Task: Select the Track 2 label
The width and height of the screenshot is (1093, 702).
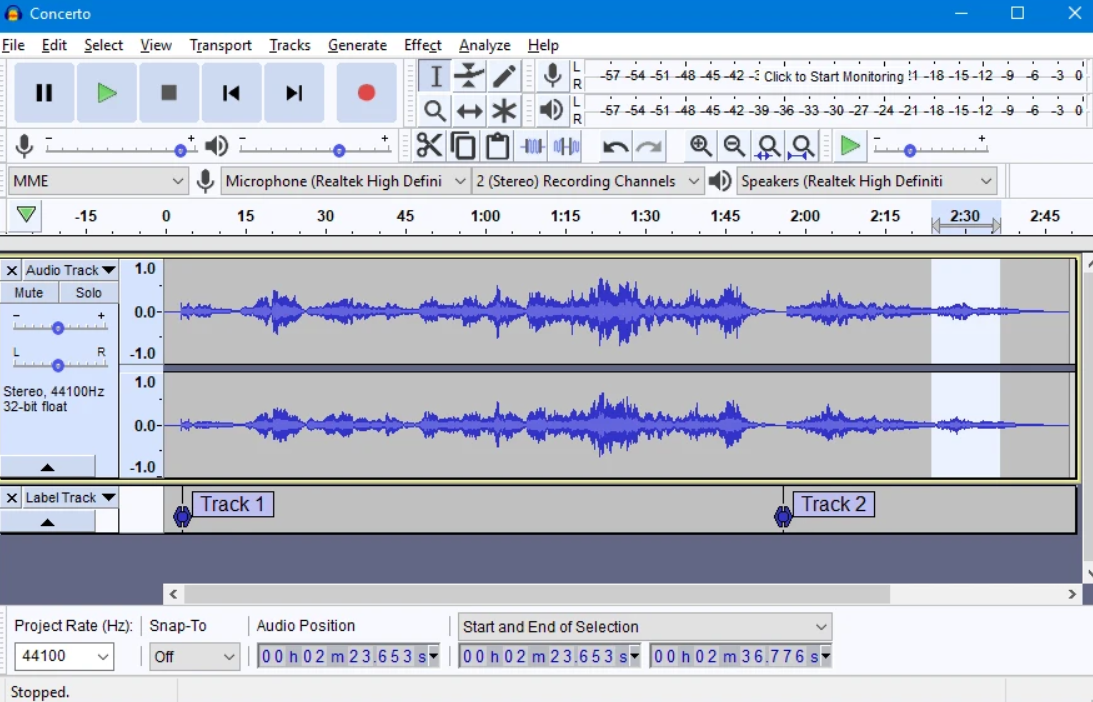Action: coord(833,504)
